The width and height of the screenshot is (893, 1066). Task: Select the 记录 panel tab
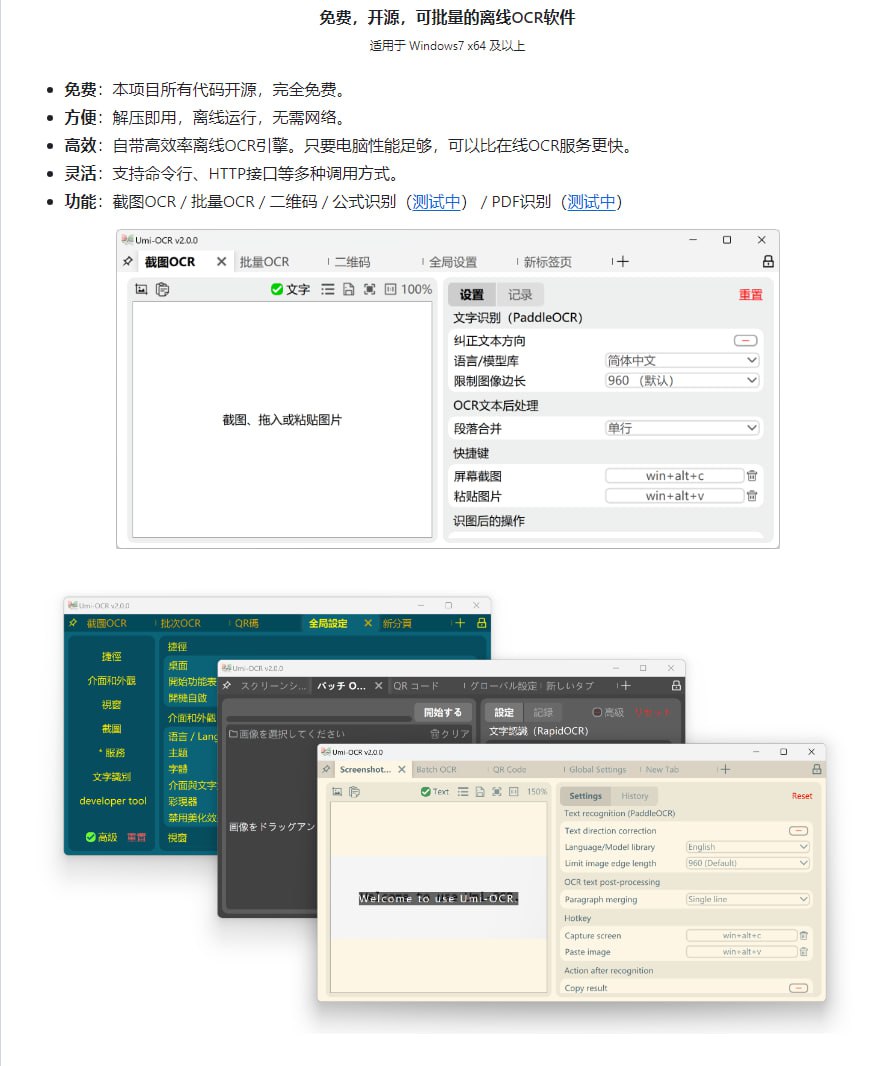pyautogui.click(x=520, y=294)
